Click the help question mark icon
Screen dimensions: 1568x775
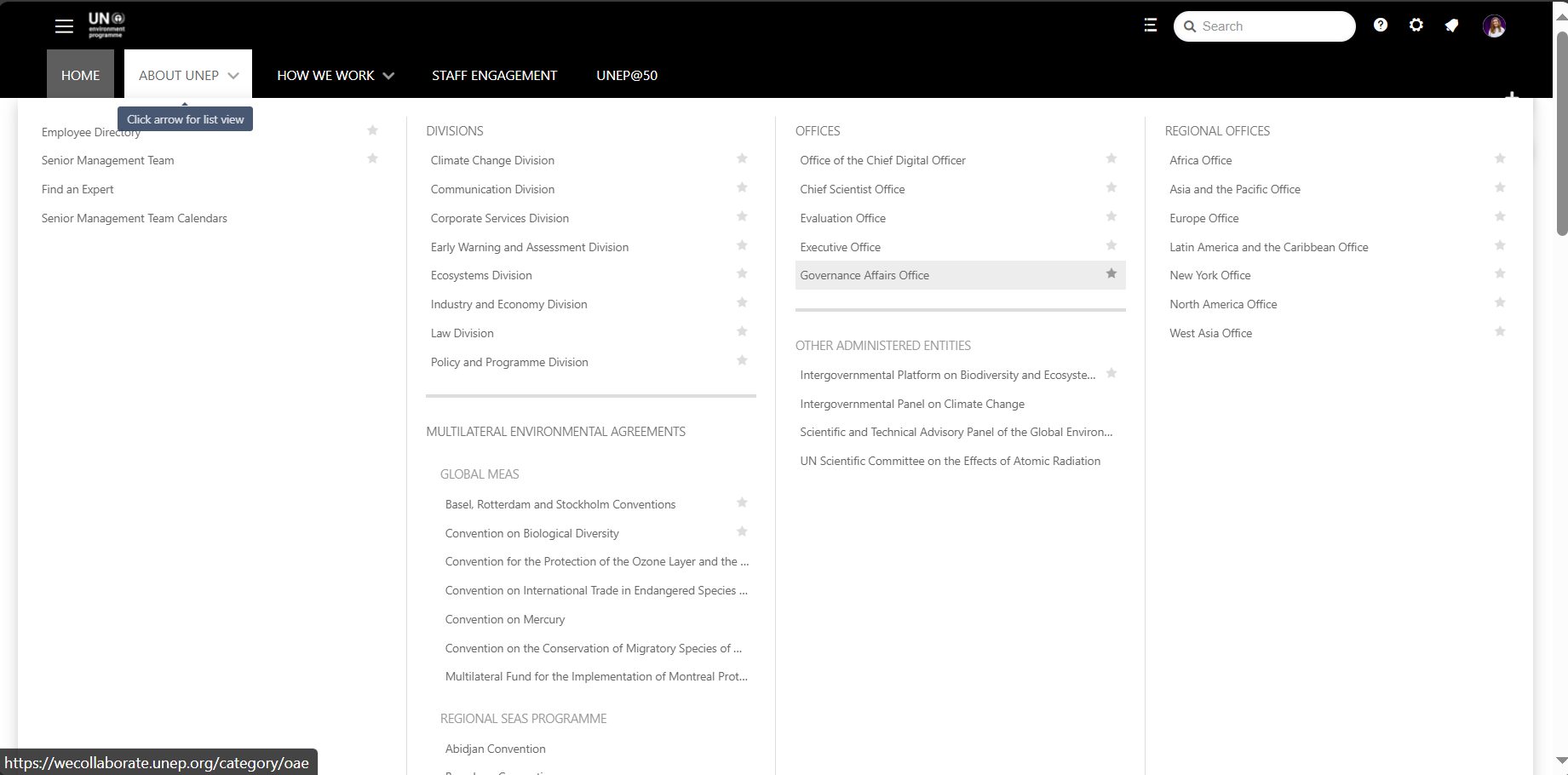(1381, 26)
